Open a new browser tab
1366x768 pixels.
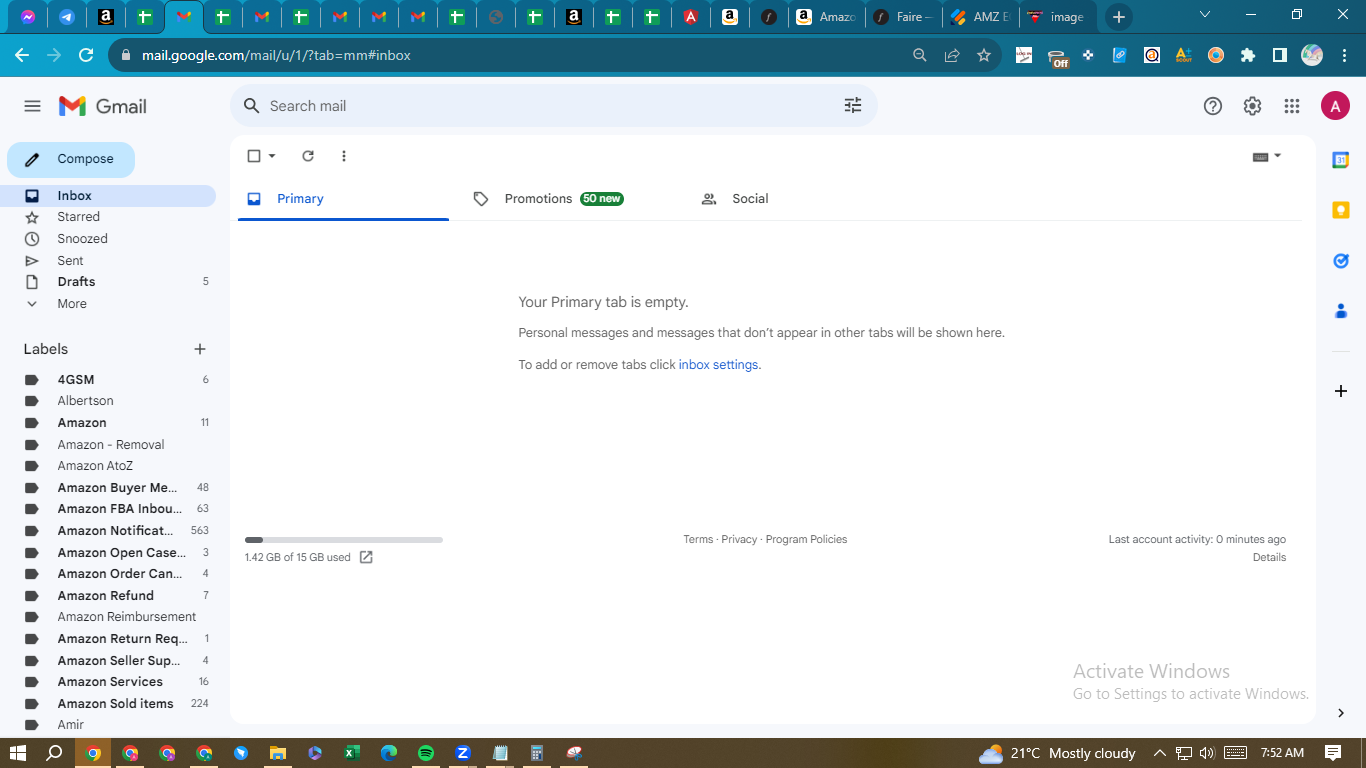click(x=1119, y=17)
